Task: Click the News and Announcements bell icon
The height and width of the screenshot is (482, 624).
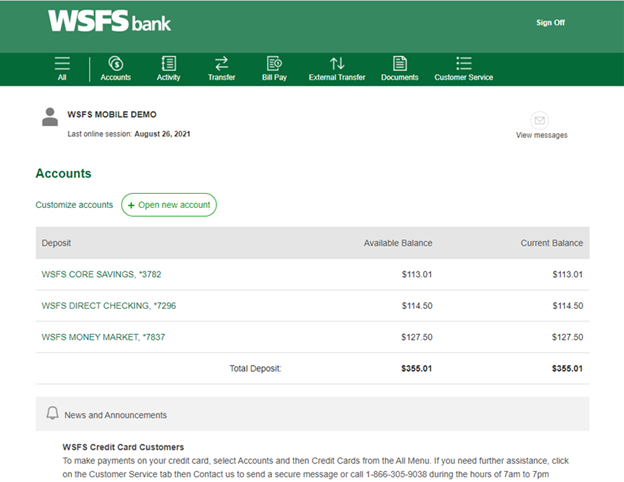Action: (x=52, y=413)
